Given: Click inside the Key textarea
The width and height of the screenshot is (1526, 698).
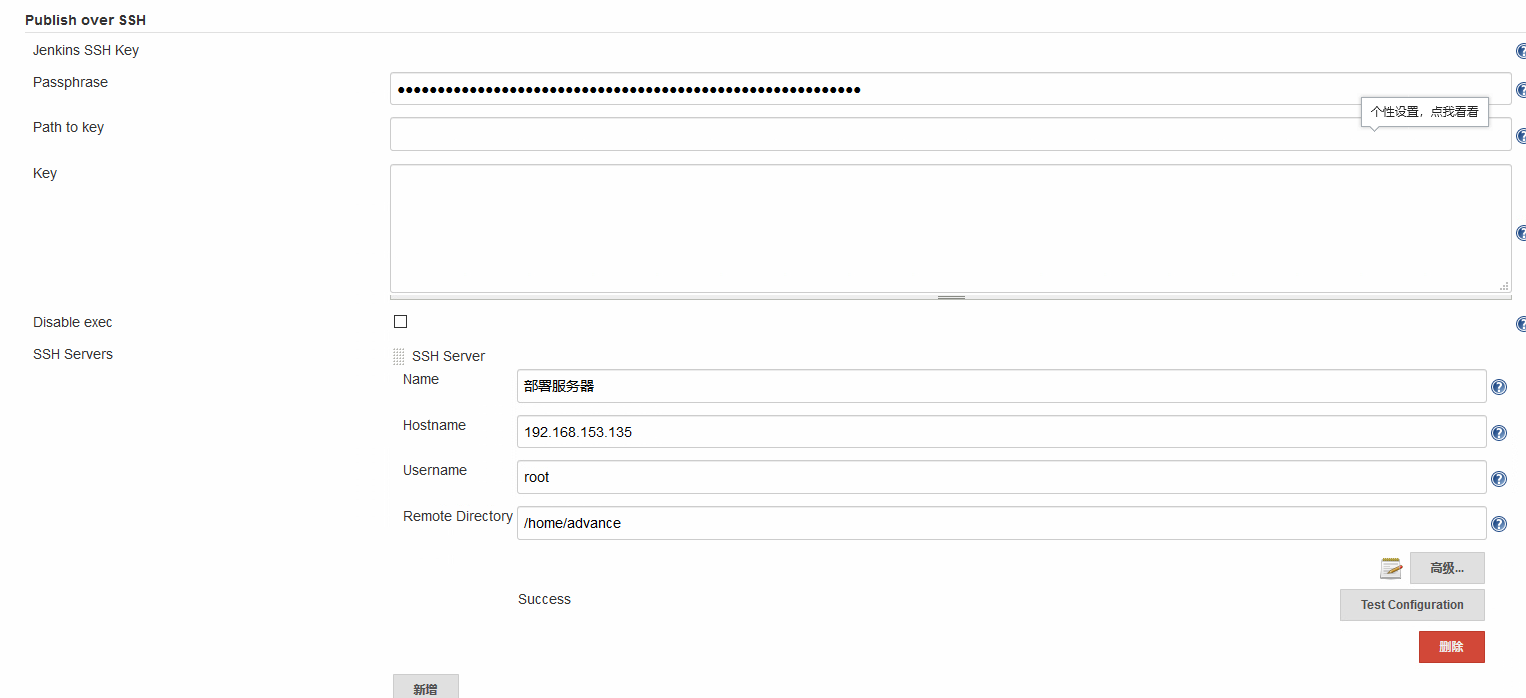Looking at the screenshot, I should [x=950, y=229].
